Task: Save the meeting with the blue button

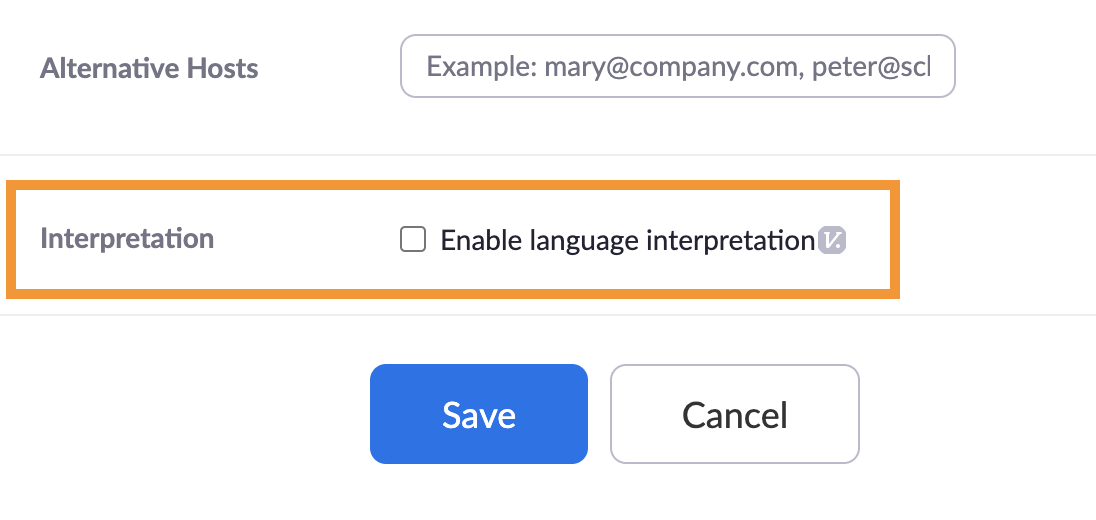Action: tap(479, 414)
